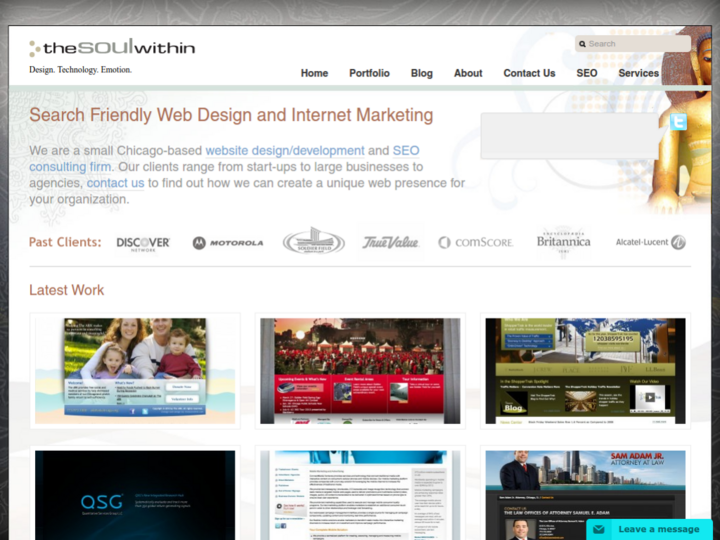Click the comScore client logo
Image resolution: width=720 pixels, height=540 pixels.
[476, 242]
